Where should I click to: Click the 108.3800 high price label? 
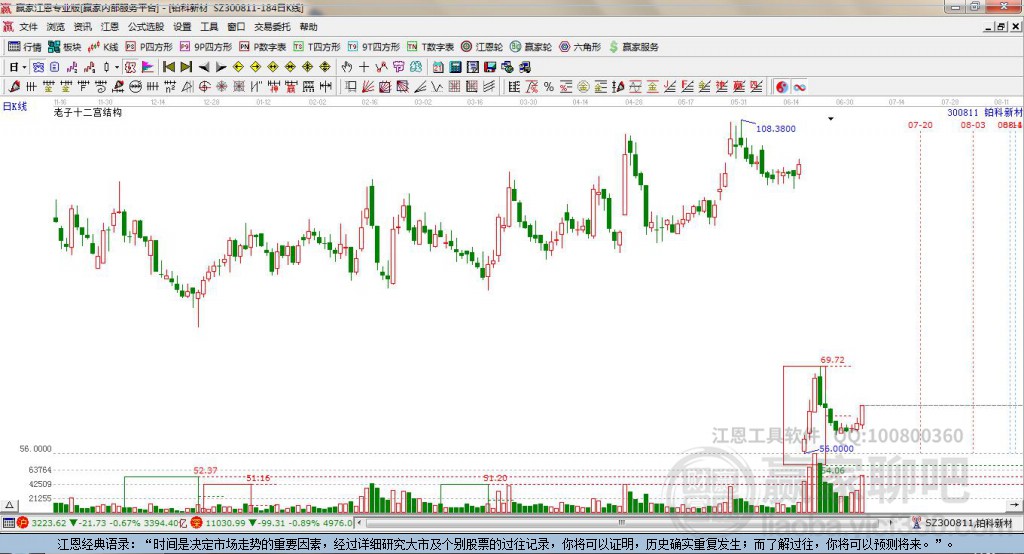(x=776, y=129)
